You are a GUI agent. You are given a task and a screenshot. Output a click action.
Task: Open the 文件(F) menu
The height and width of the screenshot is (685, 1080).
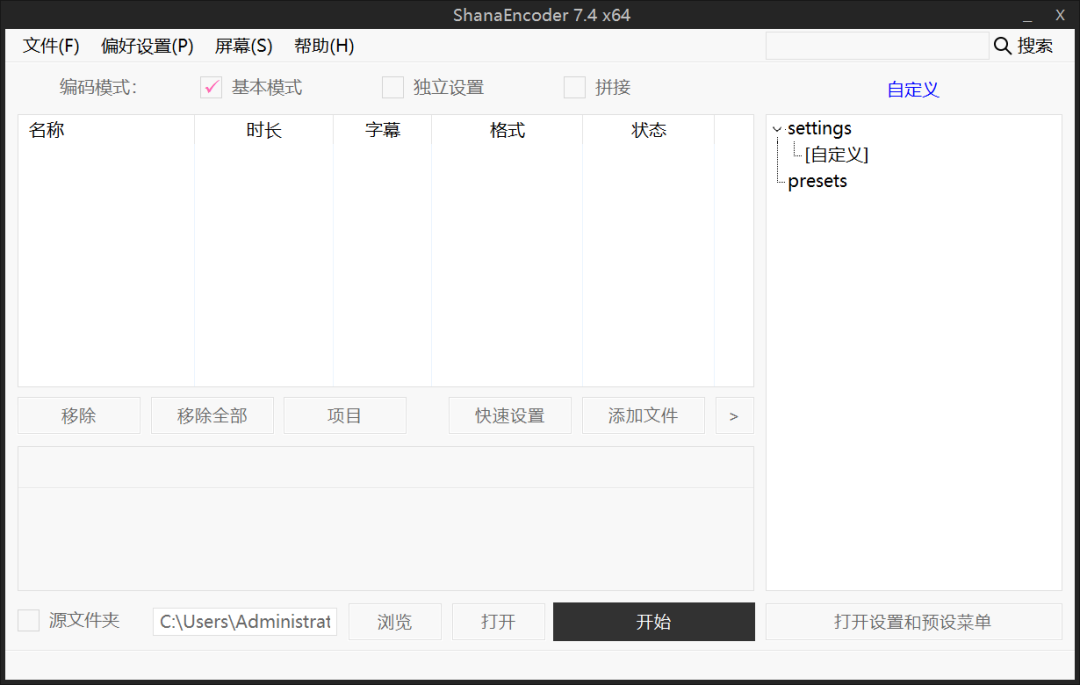coord(50,45)
